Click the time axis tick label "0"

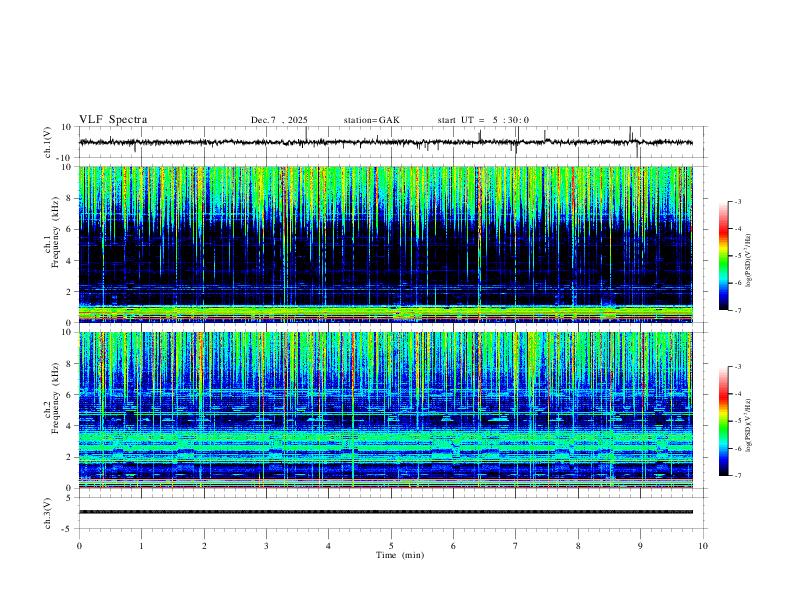[79, 546]
